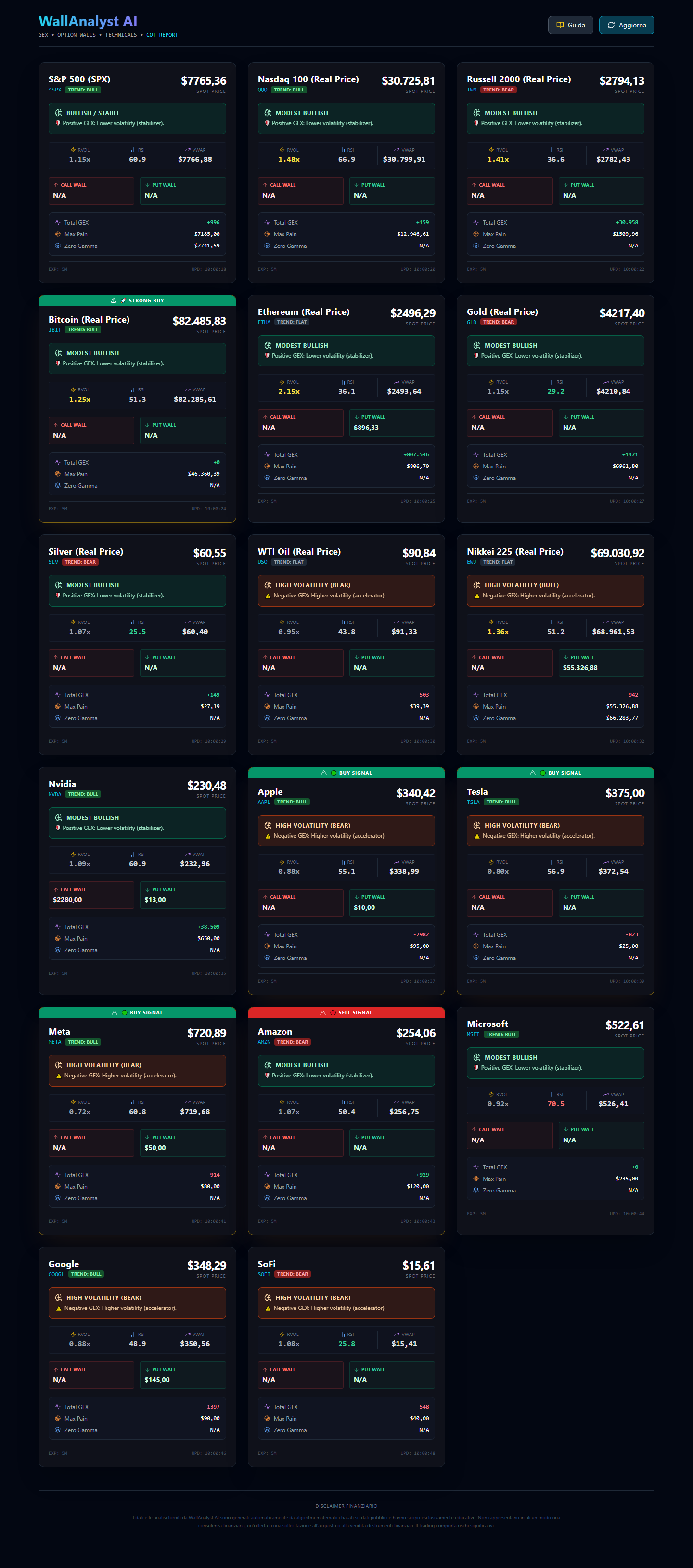Click the VWAP trend icon on Microsoft card
Screen dimensions: 693x1568
606,1094
